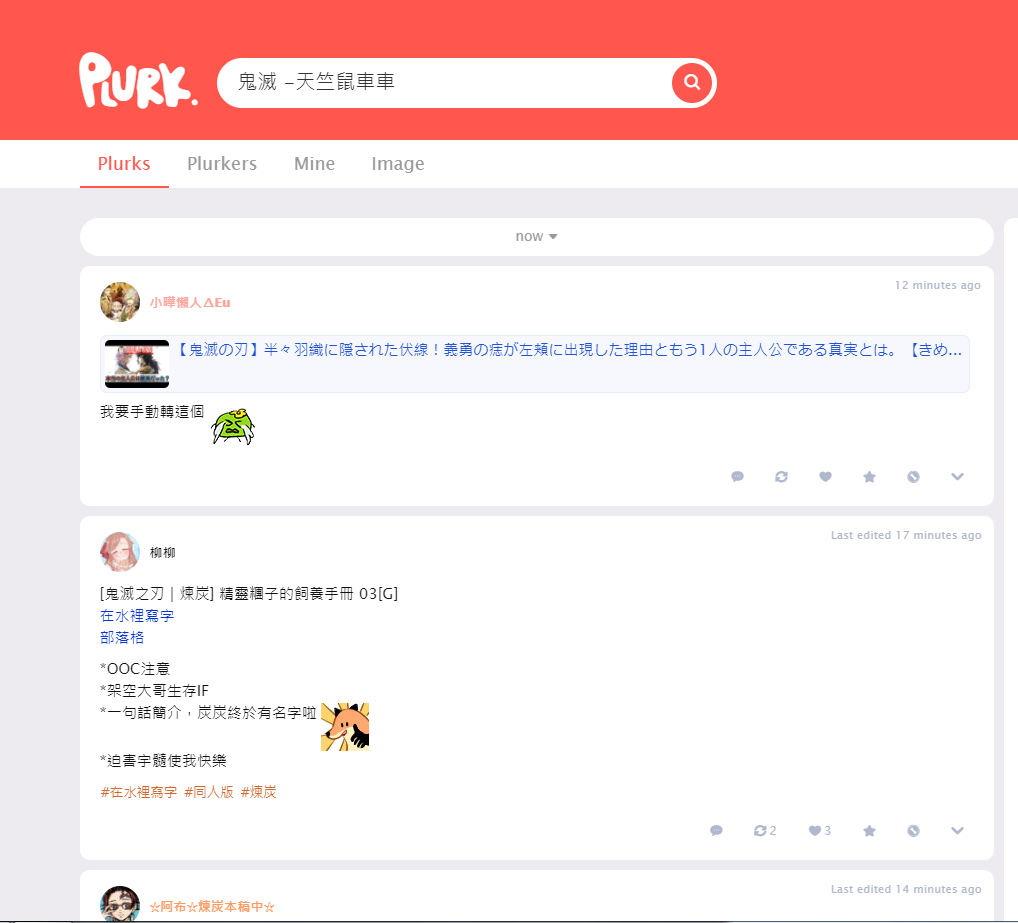Viewport: 1018px width, 923px height.
Task: Select the Mine tab
Action: pos(314,164)
